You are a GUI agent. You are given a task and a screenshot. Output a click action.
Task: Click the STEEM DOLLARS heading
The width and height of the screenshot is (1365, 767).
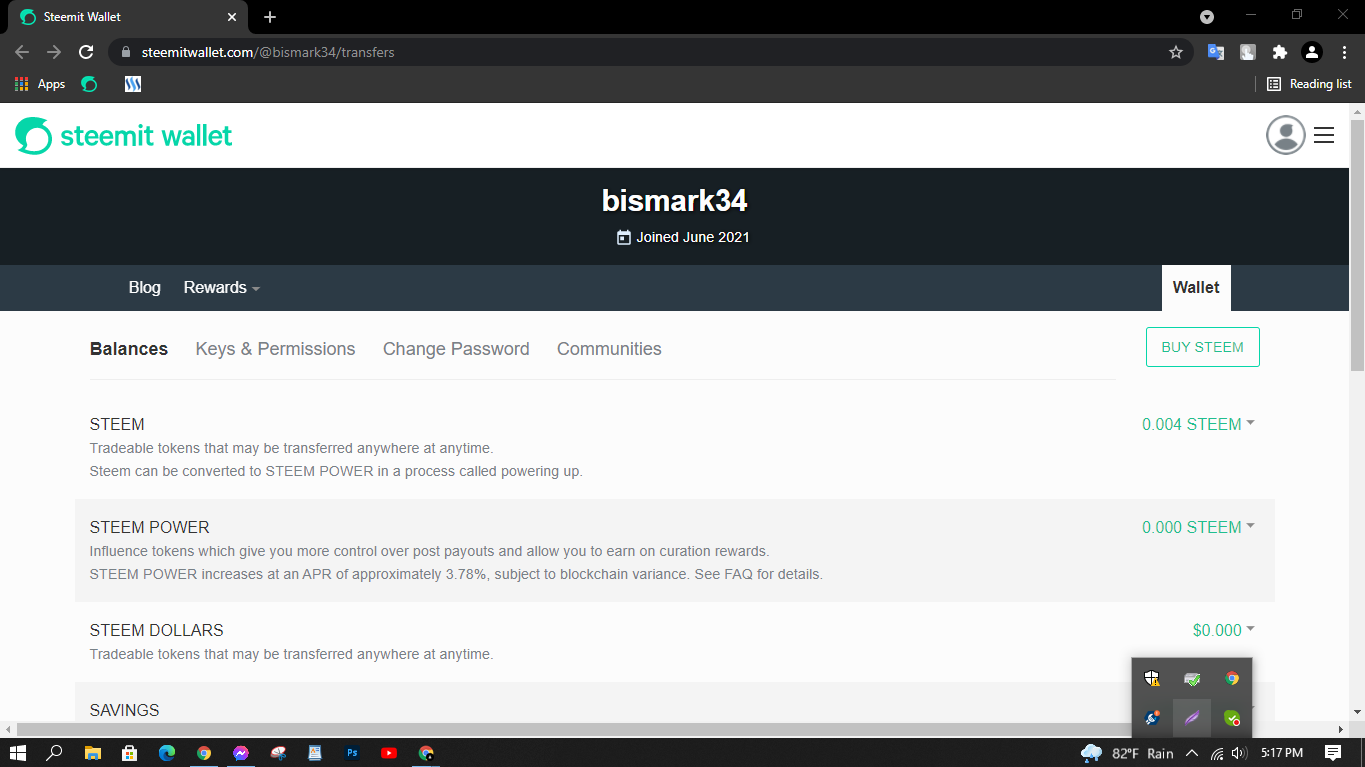(x=157, y=630)
